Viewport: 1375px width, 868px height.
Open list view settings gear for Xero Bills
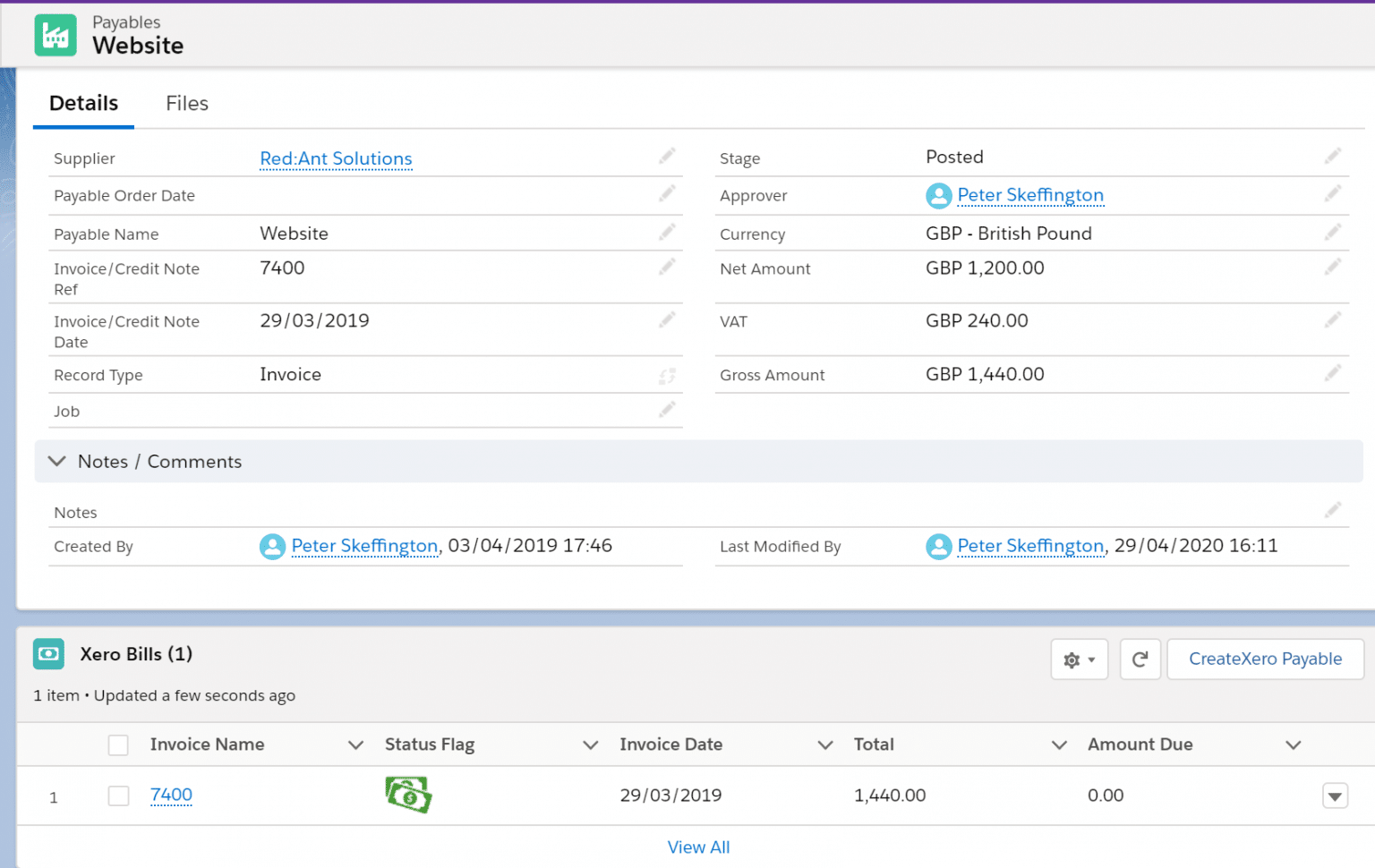tap(1079, 659)
